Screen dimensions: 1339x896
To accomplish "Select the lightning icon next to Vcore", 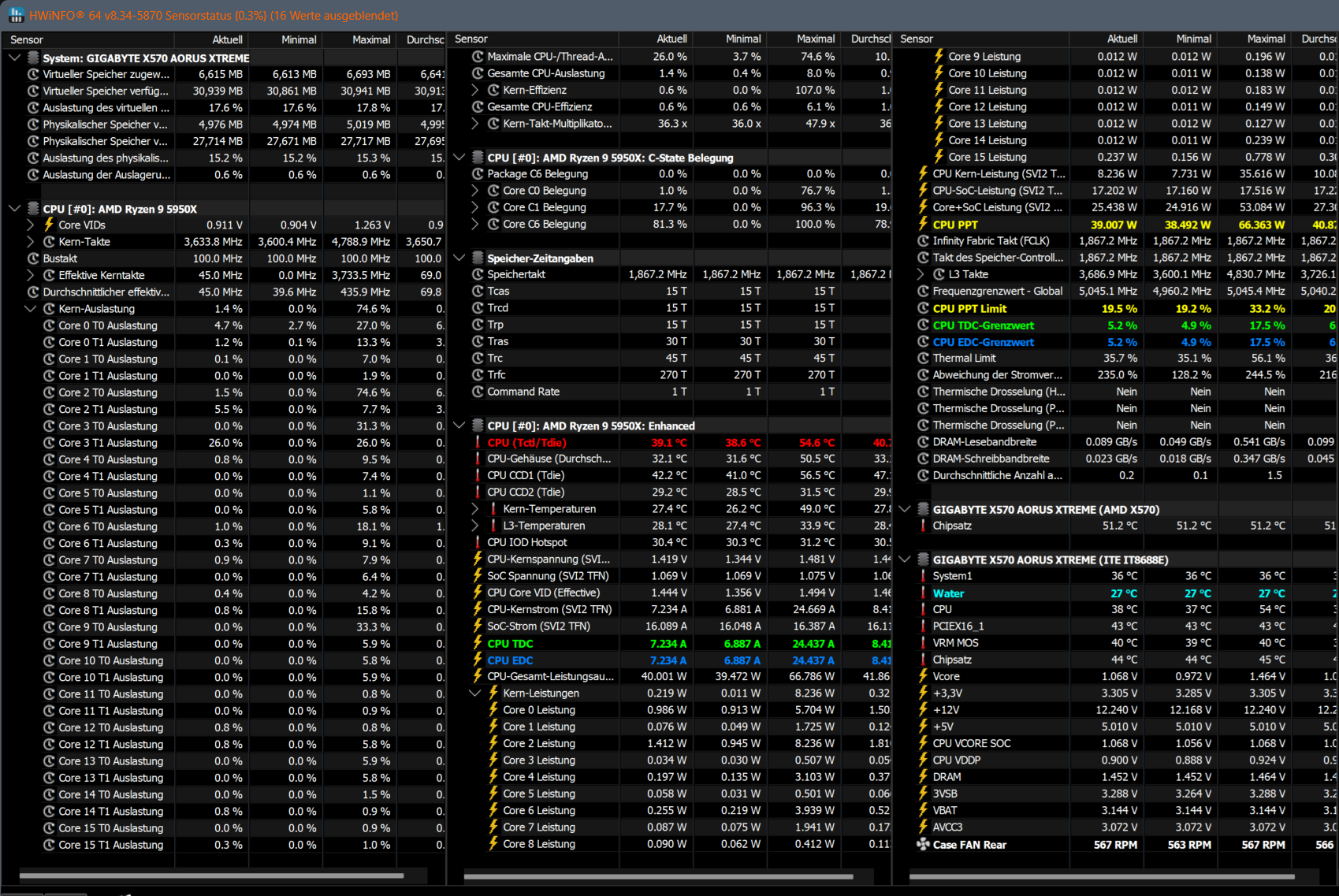I will (923, 676).
